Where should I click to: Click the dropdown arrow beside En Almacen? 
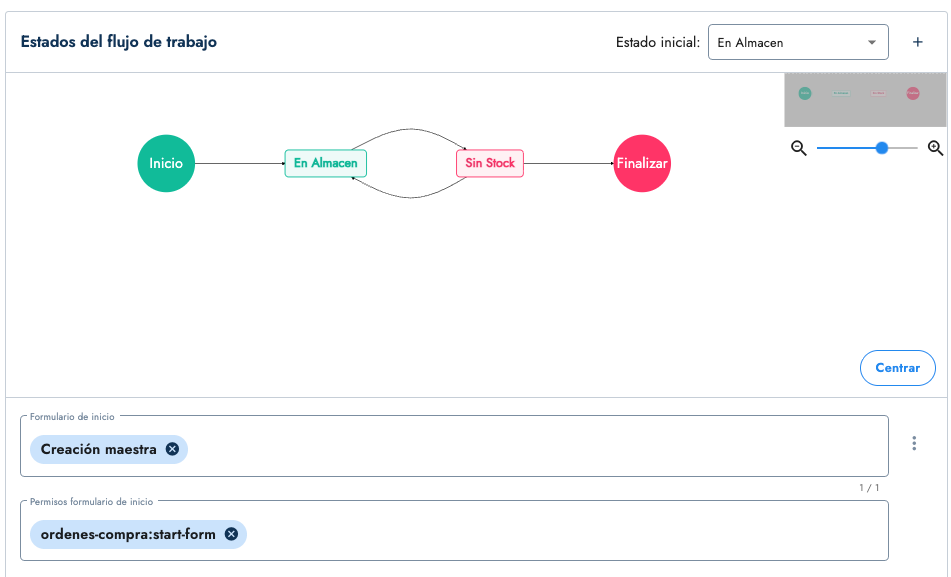[x=872, y=43]
